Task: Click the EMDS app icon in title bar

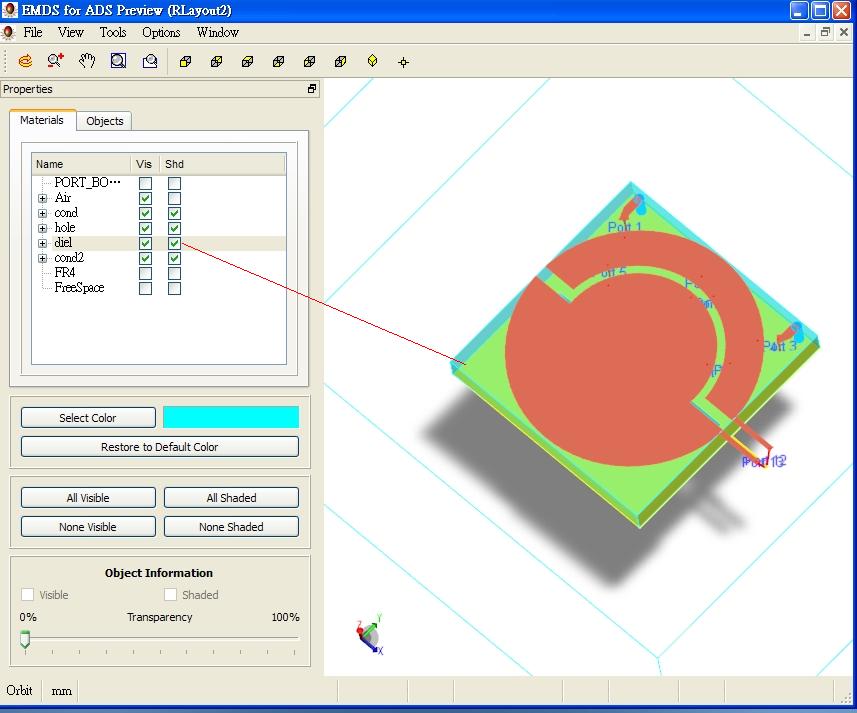Action: point(9,10)
